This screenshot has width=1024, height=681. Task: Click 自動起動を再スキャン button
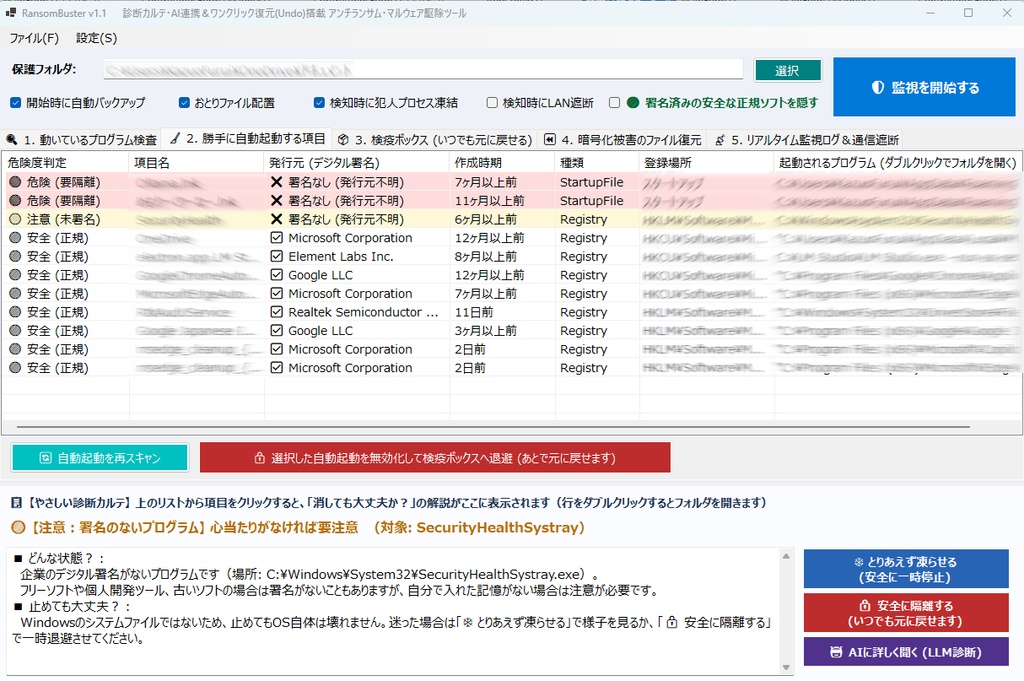tap(100, 458)
